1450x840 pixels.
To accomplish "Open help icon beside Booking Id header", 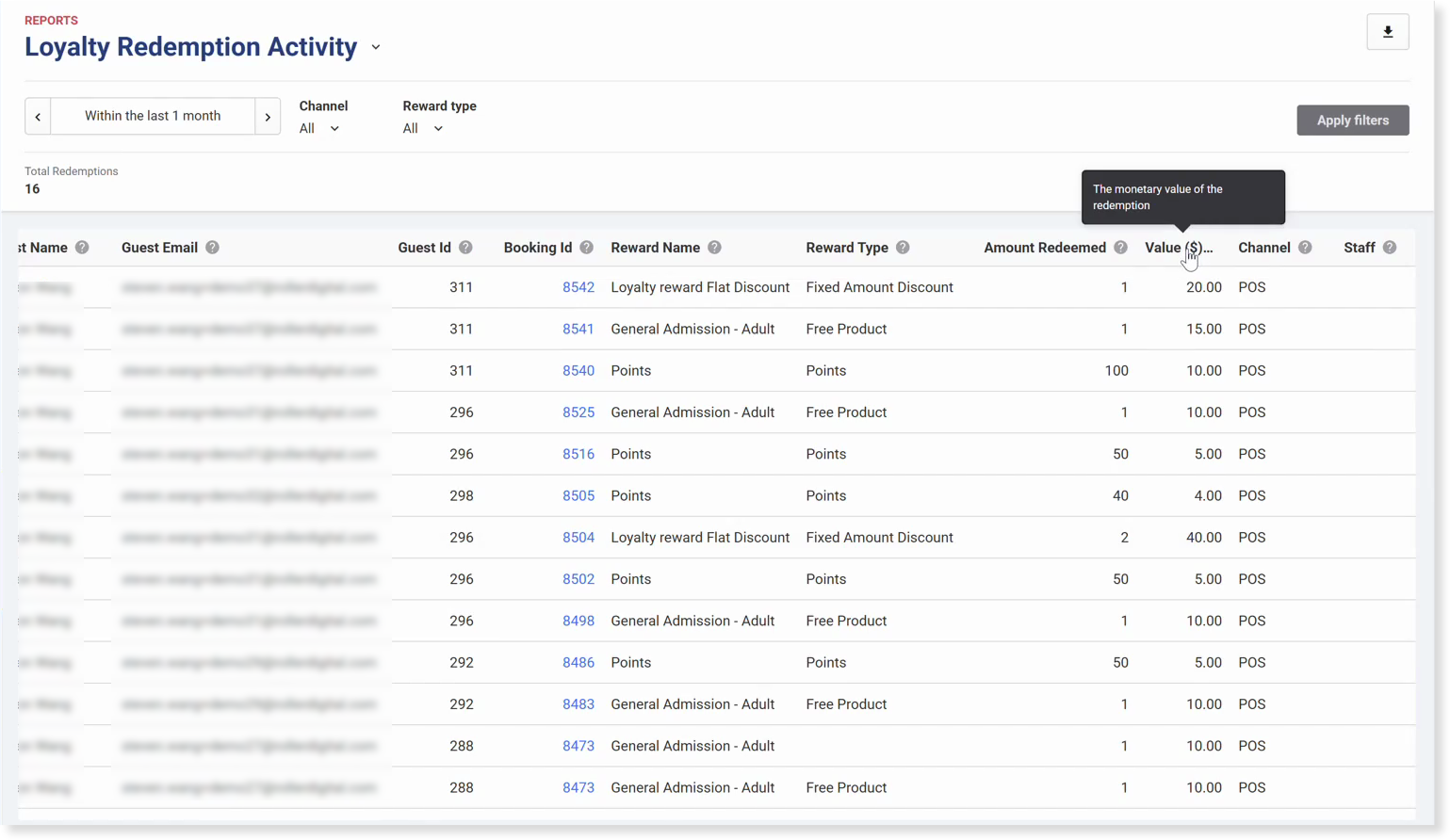I will [x=586, y=248].
